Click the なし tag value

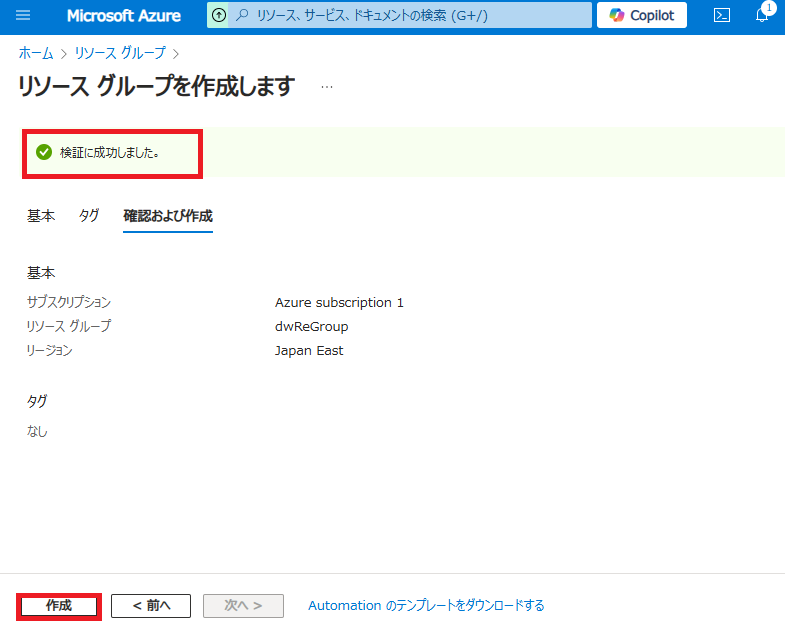click(x=37, y=431)
